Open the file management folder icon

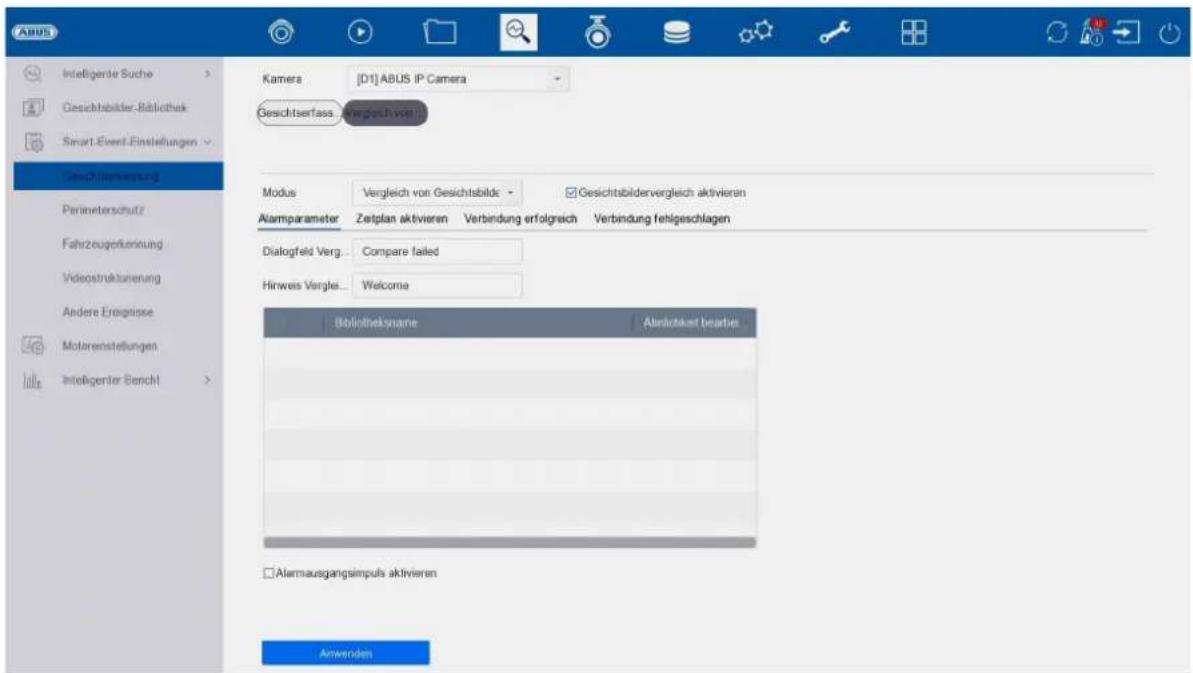pyautogui.click(x=440, y=32)
